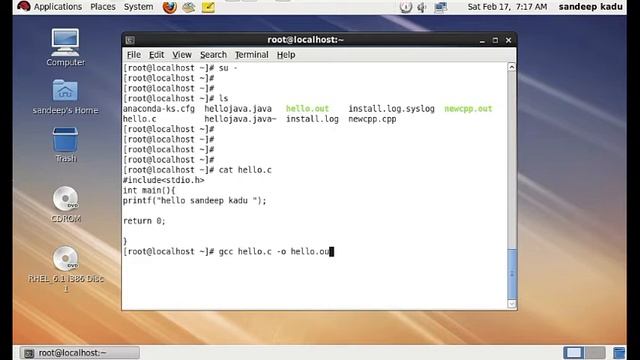
Task: Click the hellojava.java~ backup file name
Action: pos(240,119)
